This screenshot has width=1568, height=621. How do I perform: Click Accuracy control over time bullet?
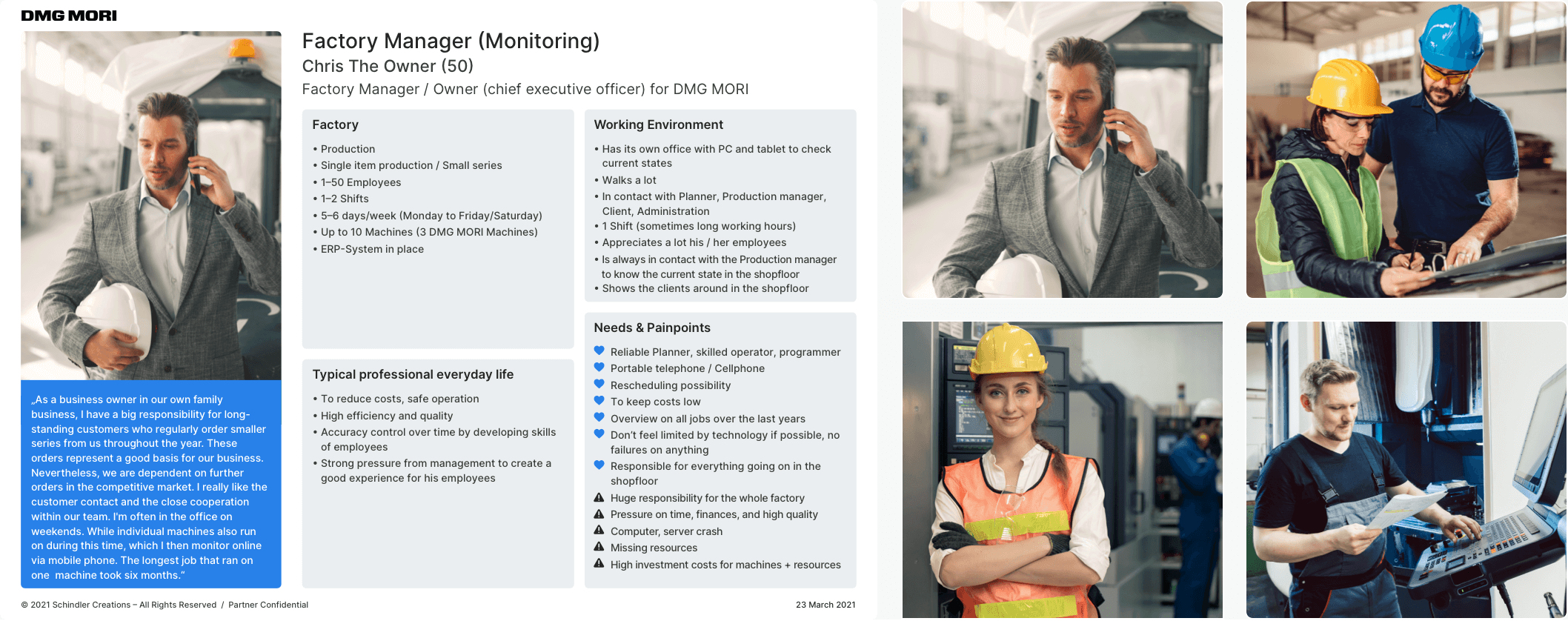click(x=434, y=439)
